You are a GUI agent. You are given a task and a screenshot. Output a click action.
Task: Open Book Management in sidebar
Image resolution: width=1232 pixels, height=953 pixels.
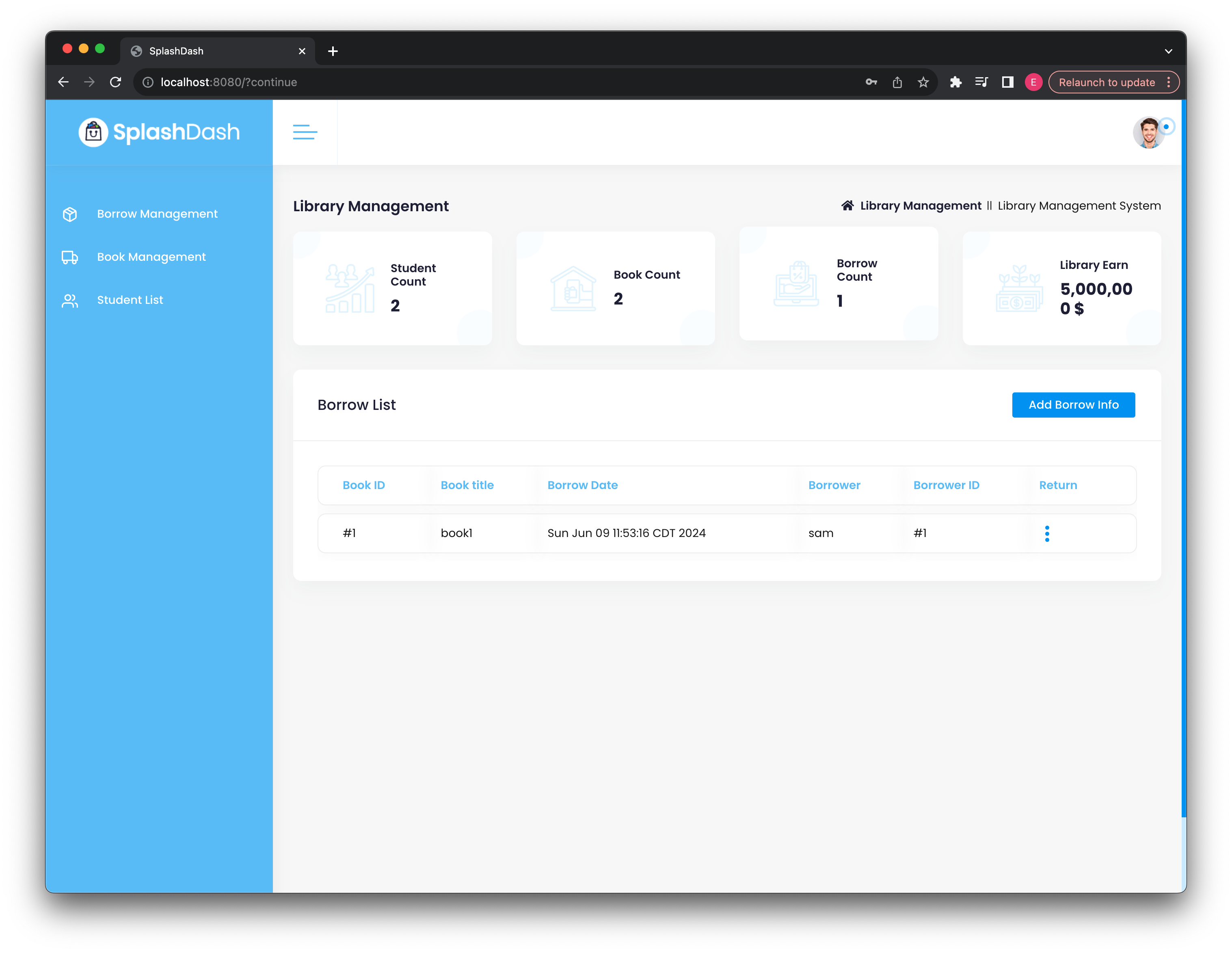click(151, 257)
